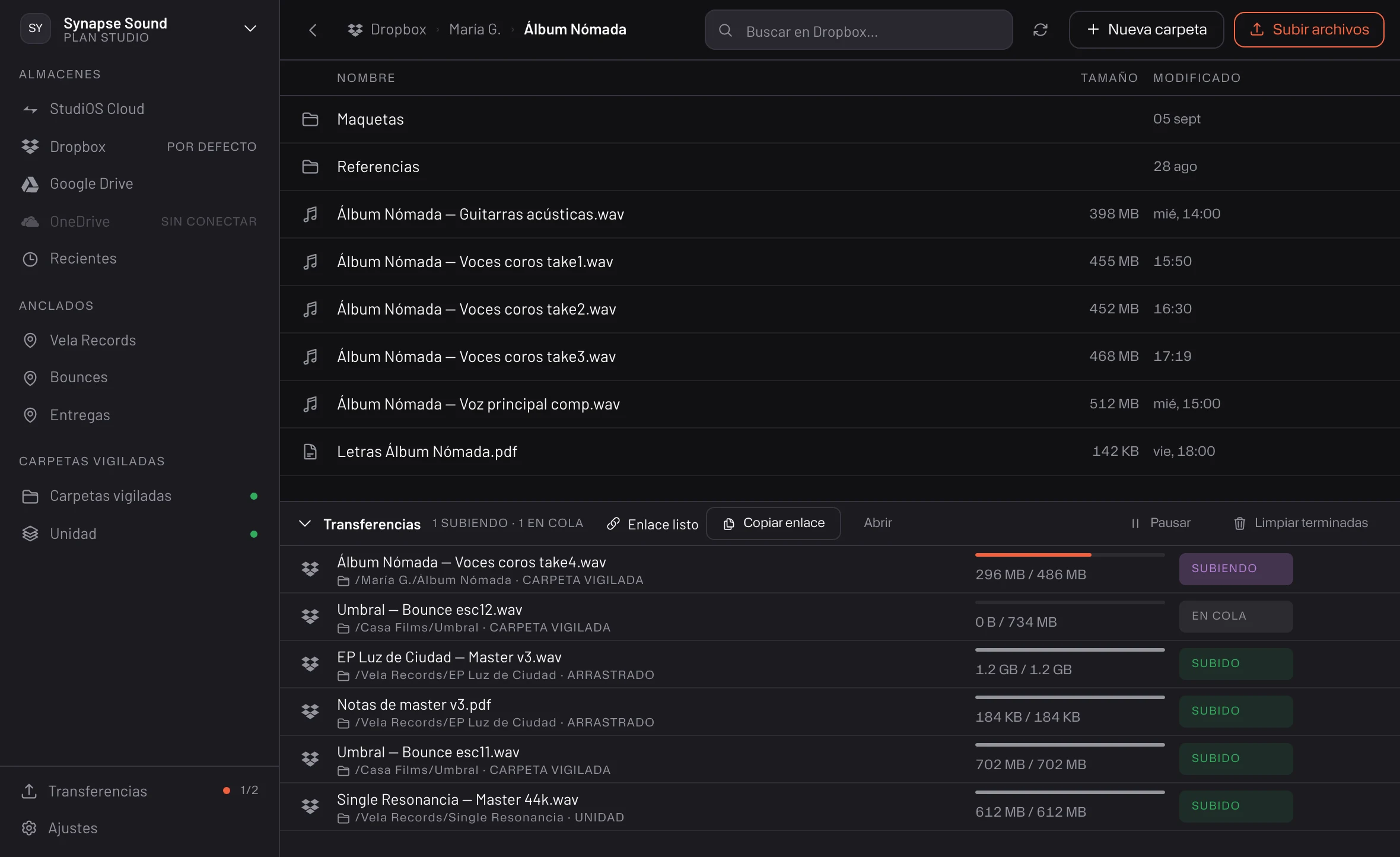Click document icon of Letras Álbum Nómada.pdf
The width and height of the screenshot is (1400, 857).
[x=310, y=452]
